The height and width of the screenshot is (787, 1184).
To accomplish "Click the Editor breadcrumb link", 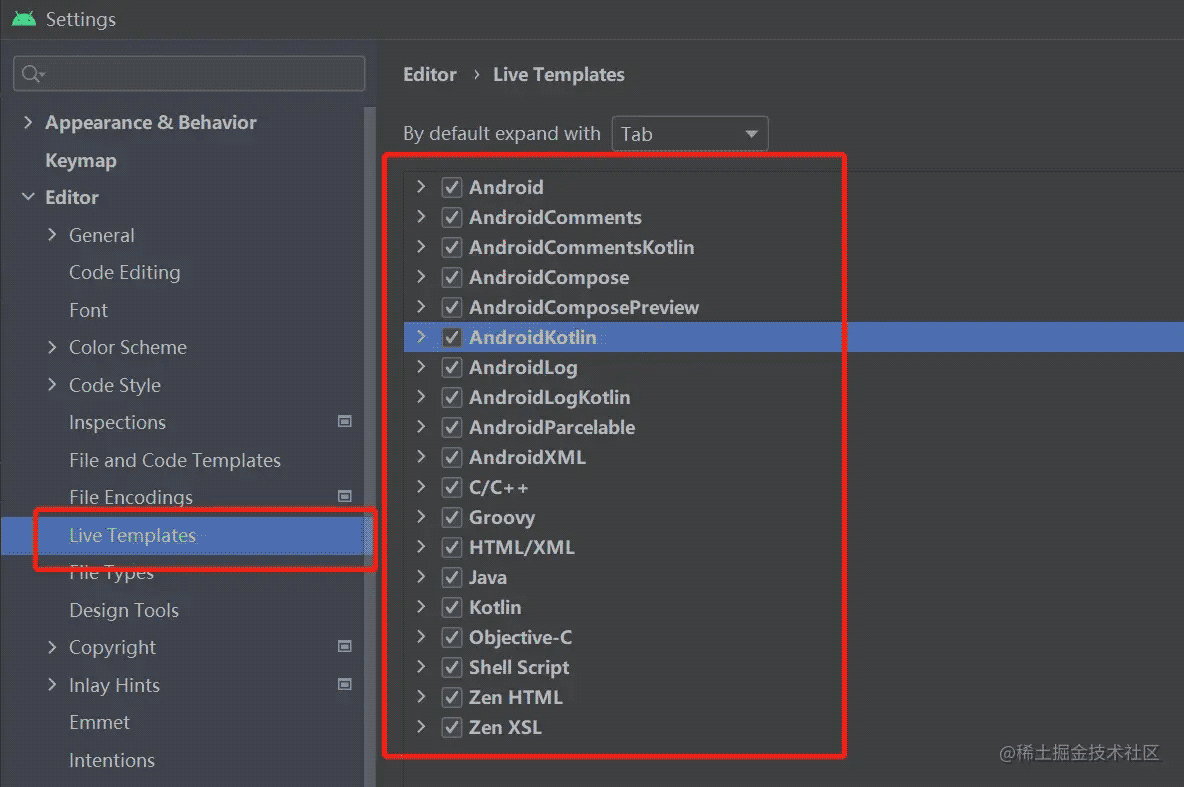I will point(430,75).
